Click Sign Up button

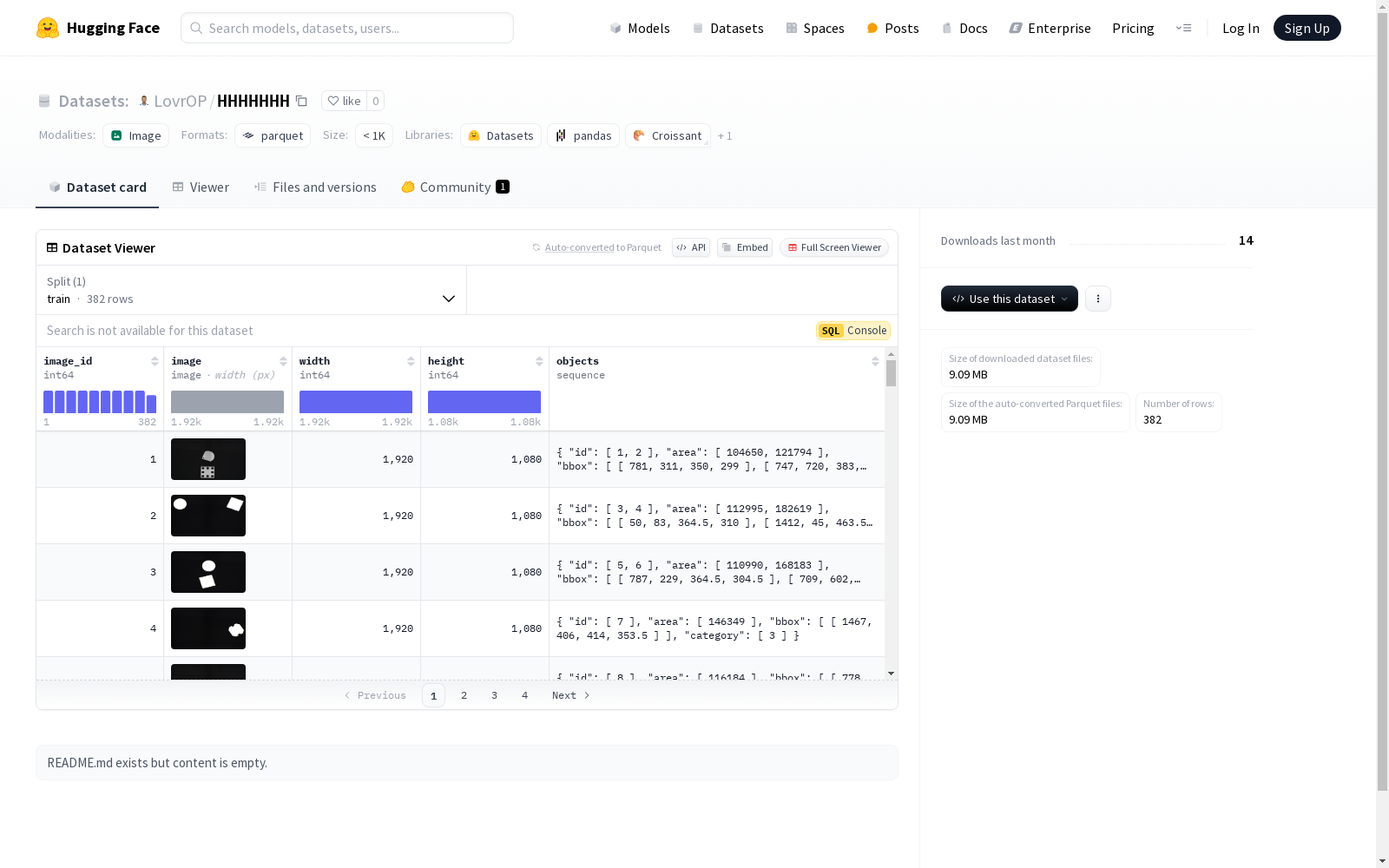click(1307, 28)
